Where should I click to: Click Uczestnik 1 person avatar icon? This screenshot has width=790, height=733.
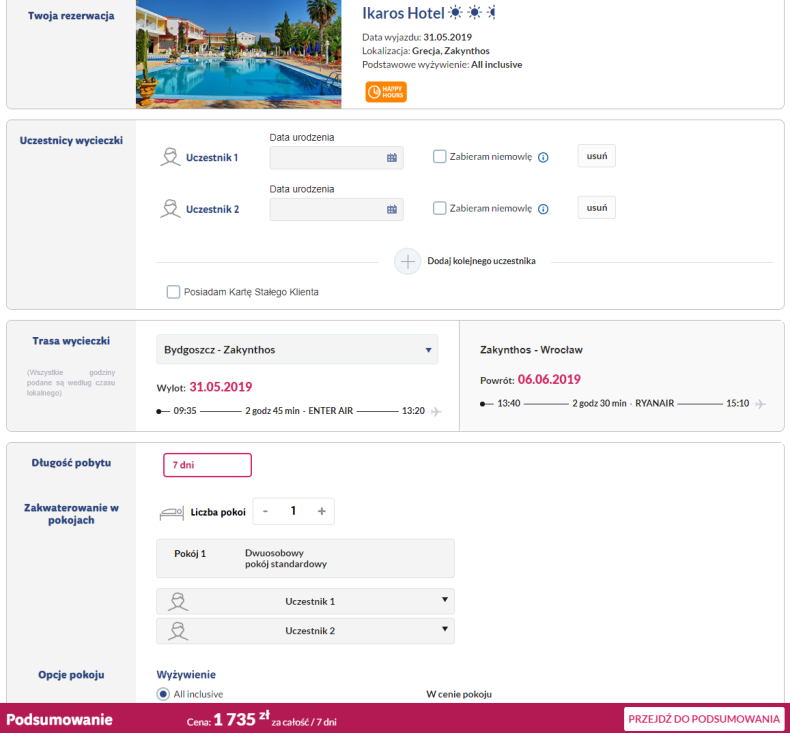(x=170, y=157)
